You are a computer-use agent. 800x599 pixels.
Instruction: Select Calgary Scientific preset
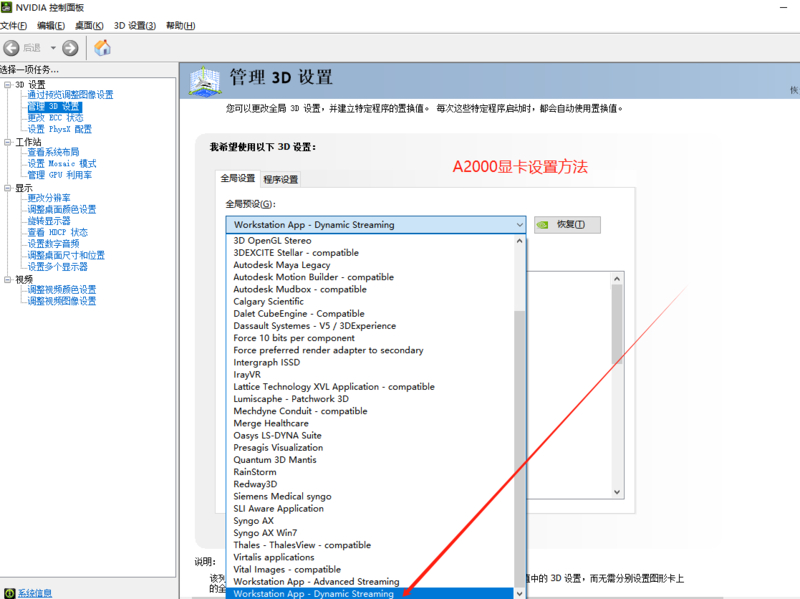370,302
